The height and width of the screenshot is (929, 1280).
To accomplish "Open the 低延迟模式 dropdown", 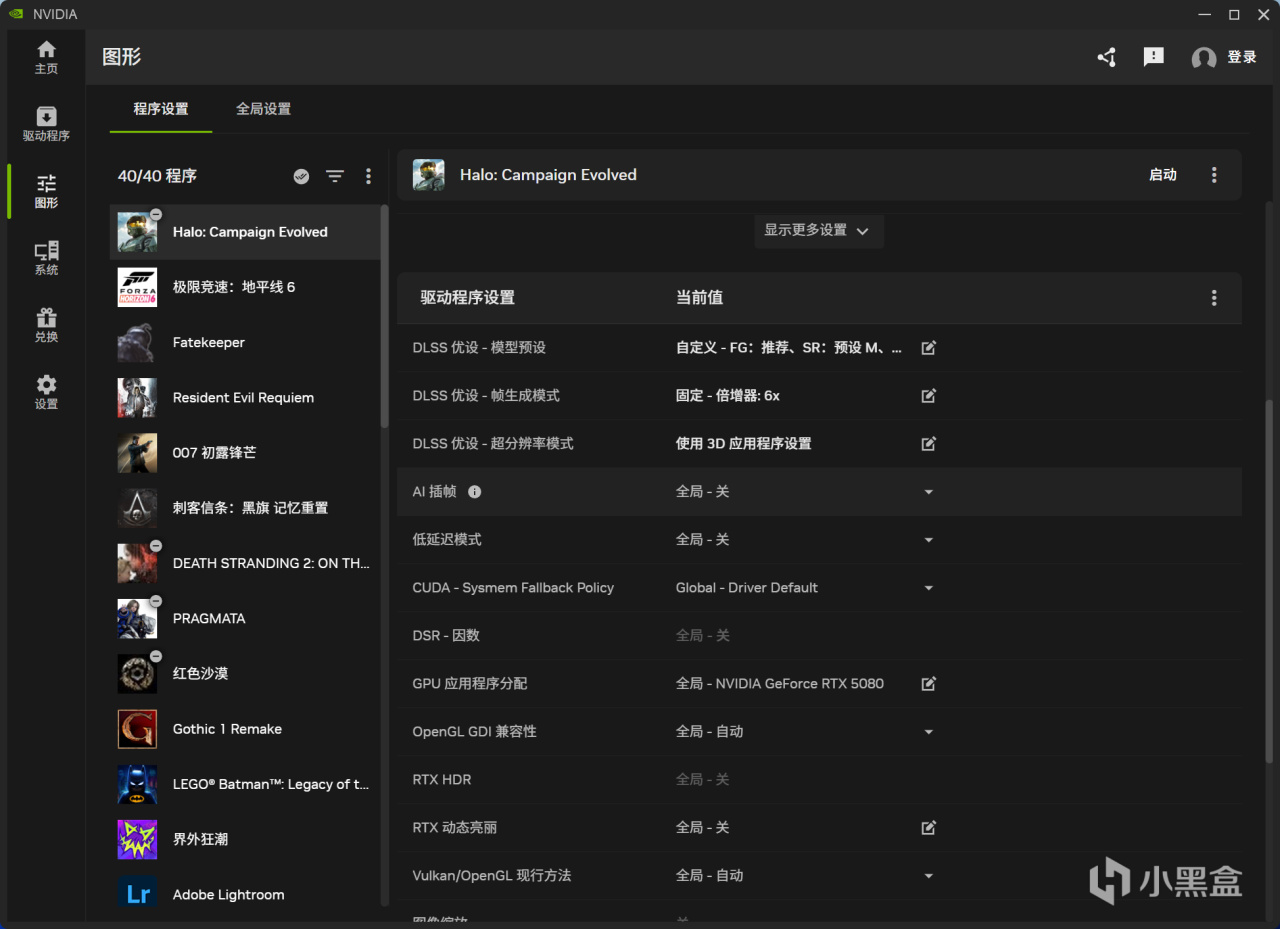I will 929,540.
